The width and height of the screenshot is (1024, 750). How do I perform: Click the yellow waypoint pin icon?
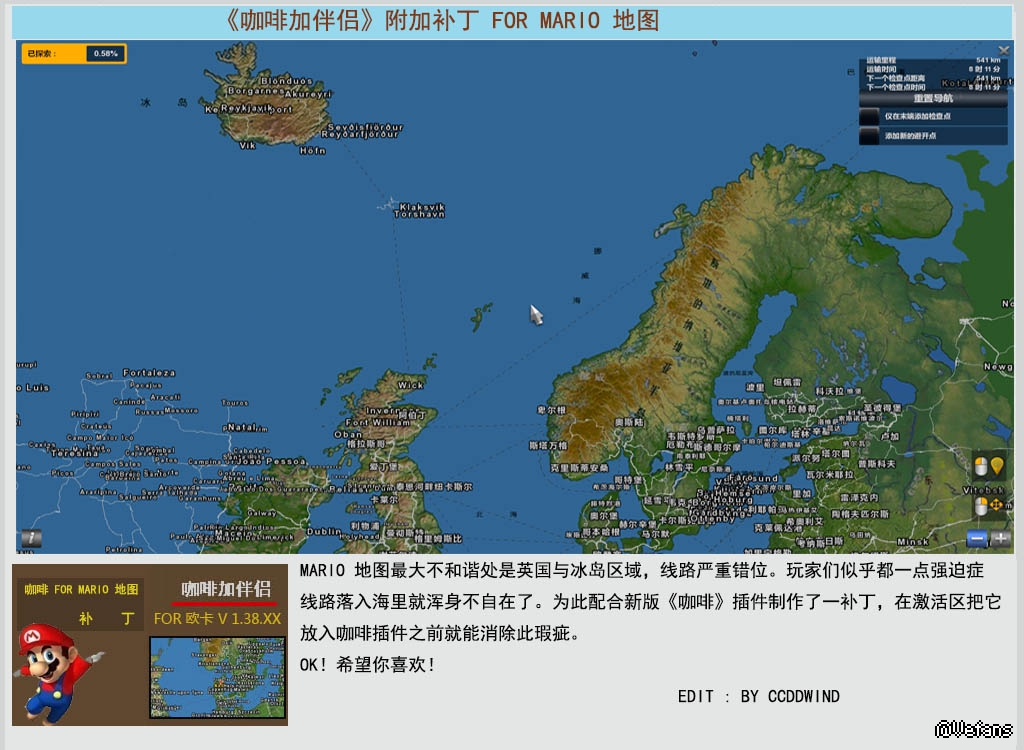(x=997, y=466)
